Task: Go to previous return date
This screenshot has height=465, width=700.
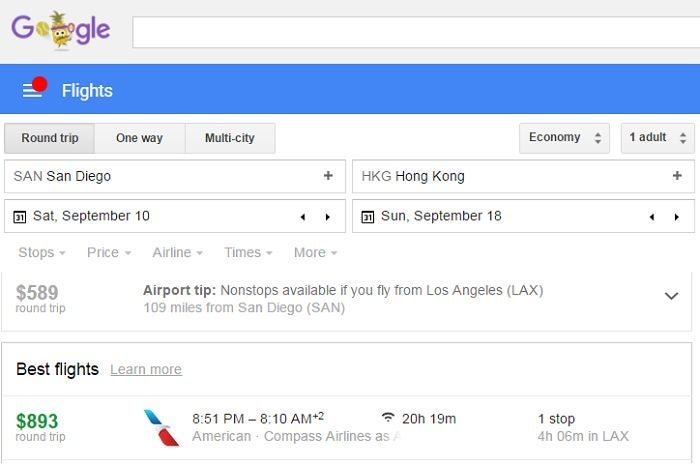Action: pos(652,216)
